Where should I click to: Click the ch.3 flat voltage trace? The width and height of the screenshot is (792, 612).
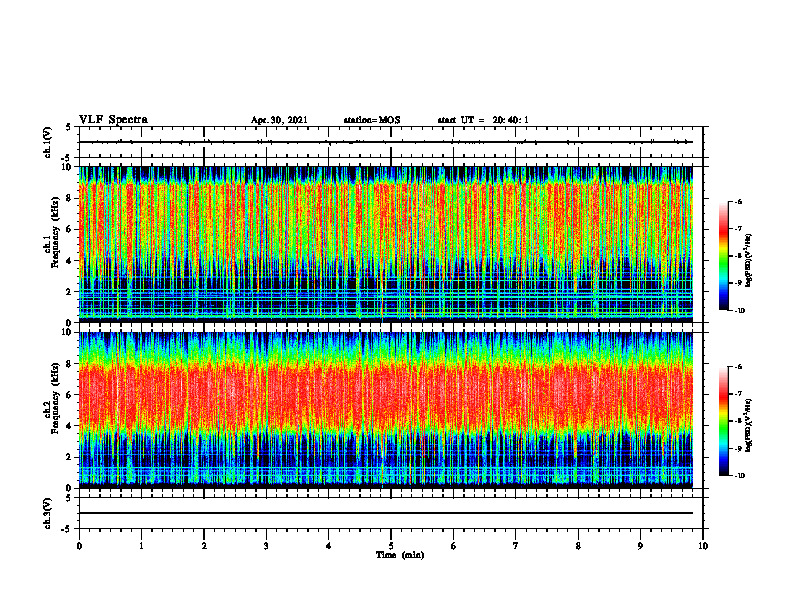pyautogui.click(x=385, y=513)
